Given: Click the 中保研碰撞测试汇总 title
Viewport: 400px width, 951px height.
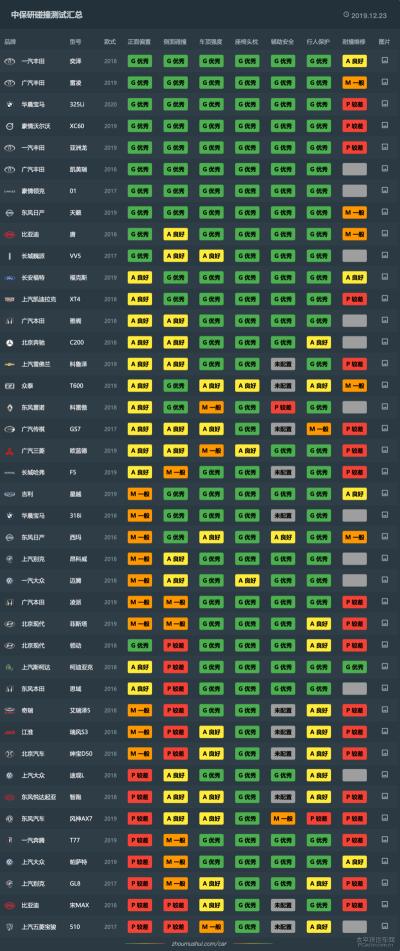Looking at the screenshot, I should (x=47, y=14).
